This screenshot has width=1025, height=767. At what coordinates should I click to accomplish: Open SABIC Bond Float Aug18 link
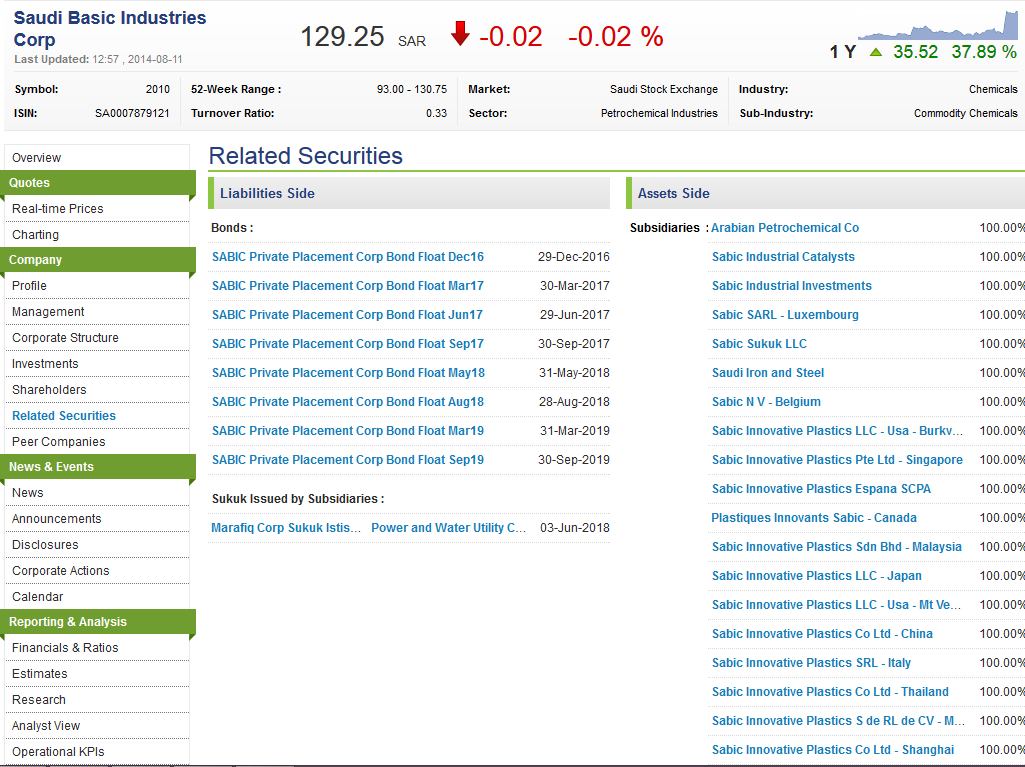[x=348, y=401]
